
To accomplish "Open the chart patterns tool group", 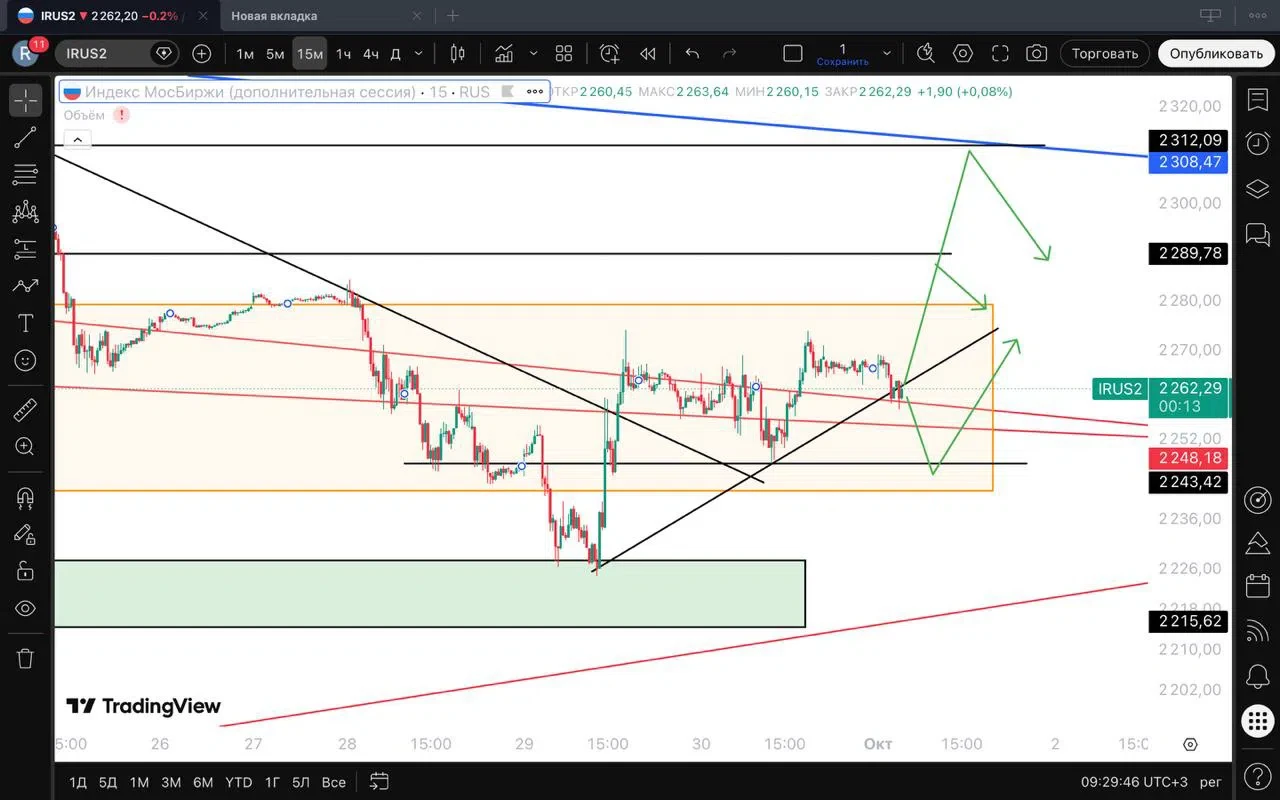I will pos(25,212).
